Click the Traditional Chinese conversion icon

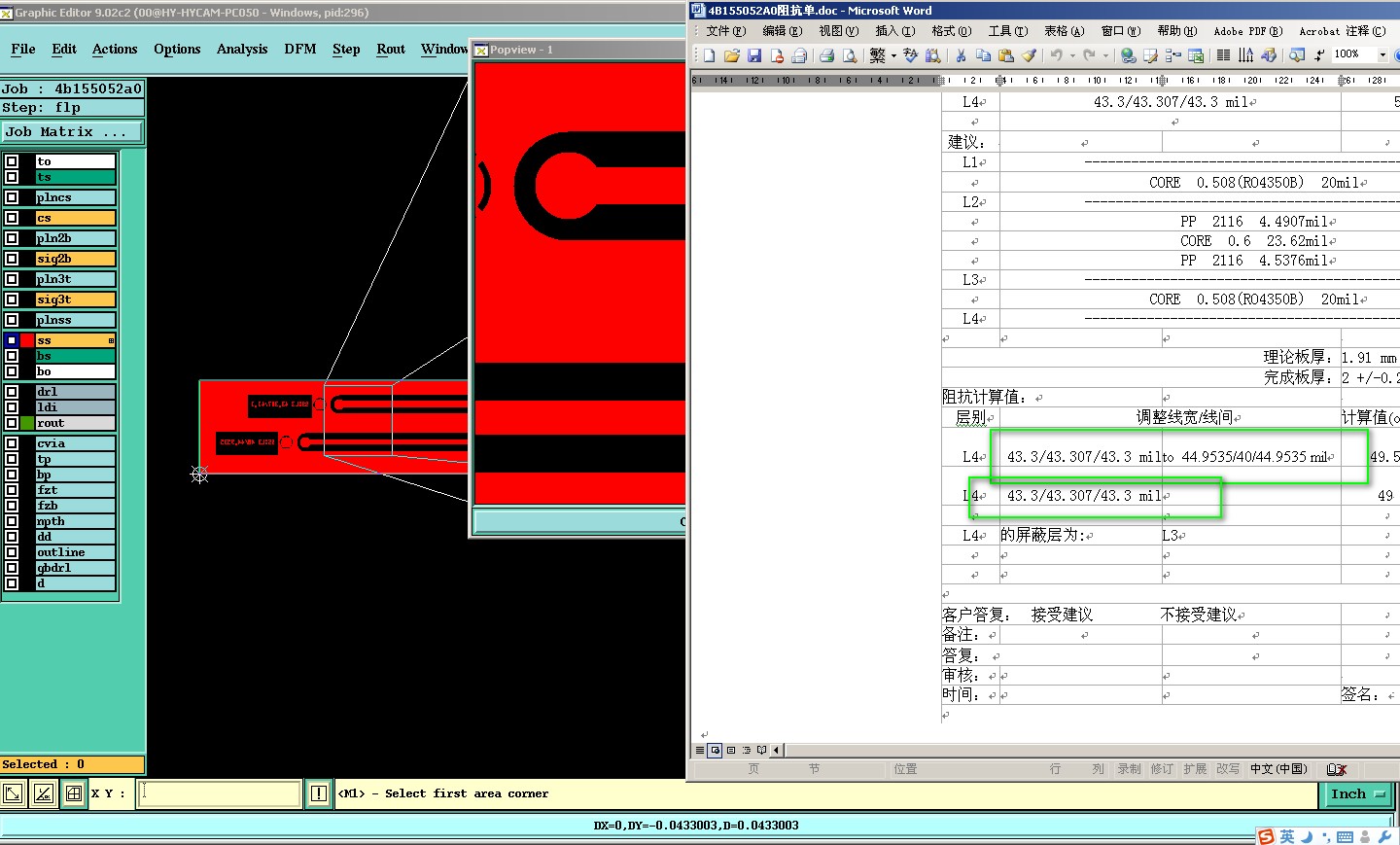point(878,55)
